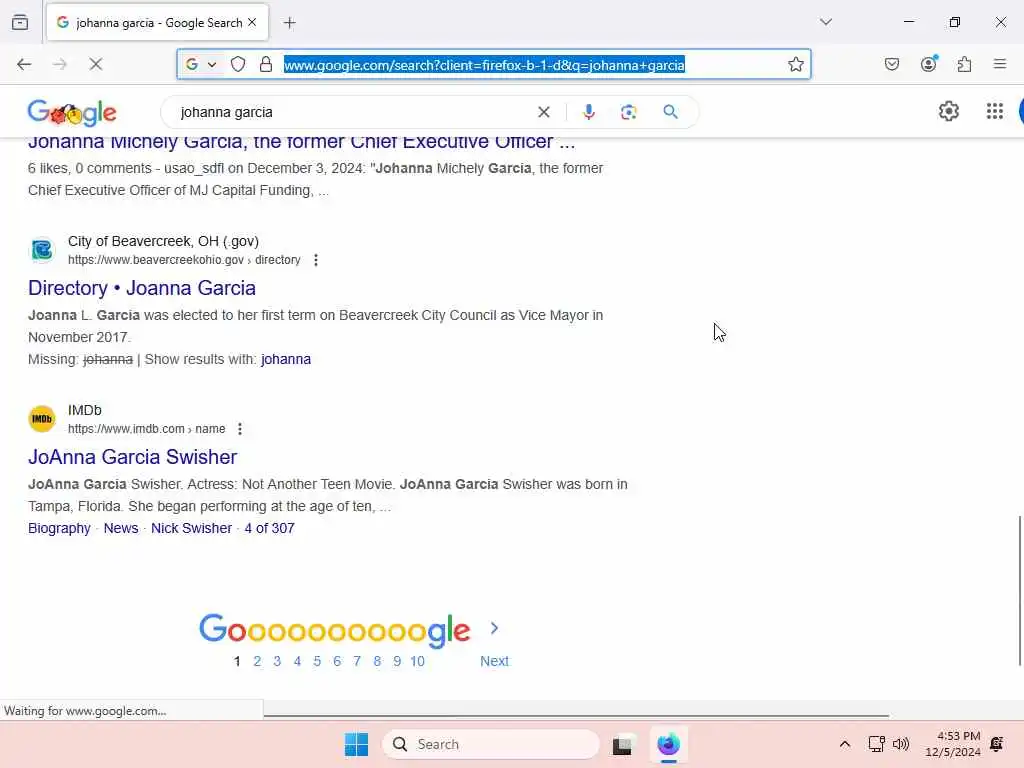Go to results page 4
1024x768 pixels.
[x=297, y=662]
